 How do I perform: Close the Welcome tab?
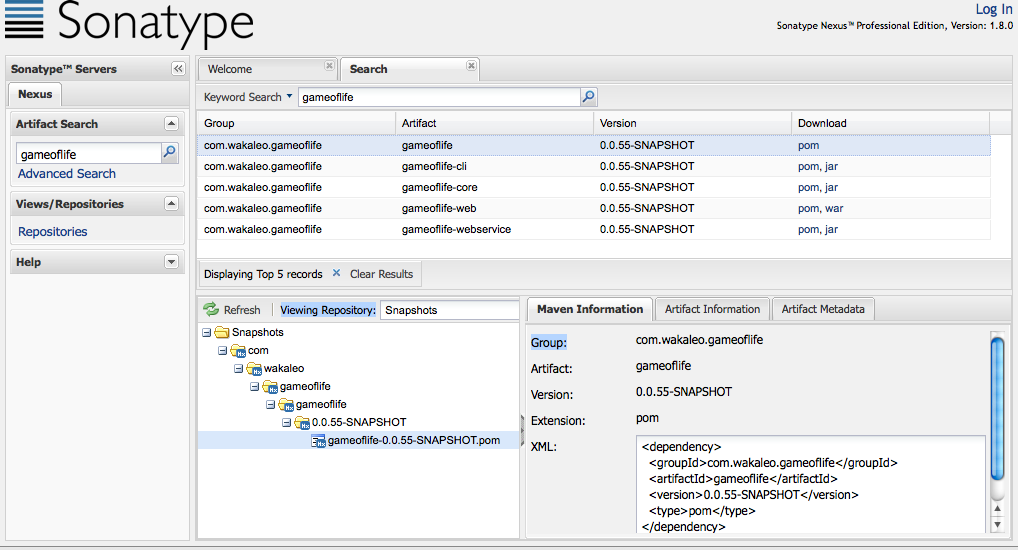coord(329,66)
